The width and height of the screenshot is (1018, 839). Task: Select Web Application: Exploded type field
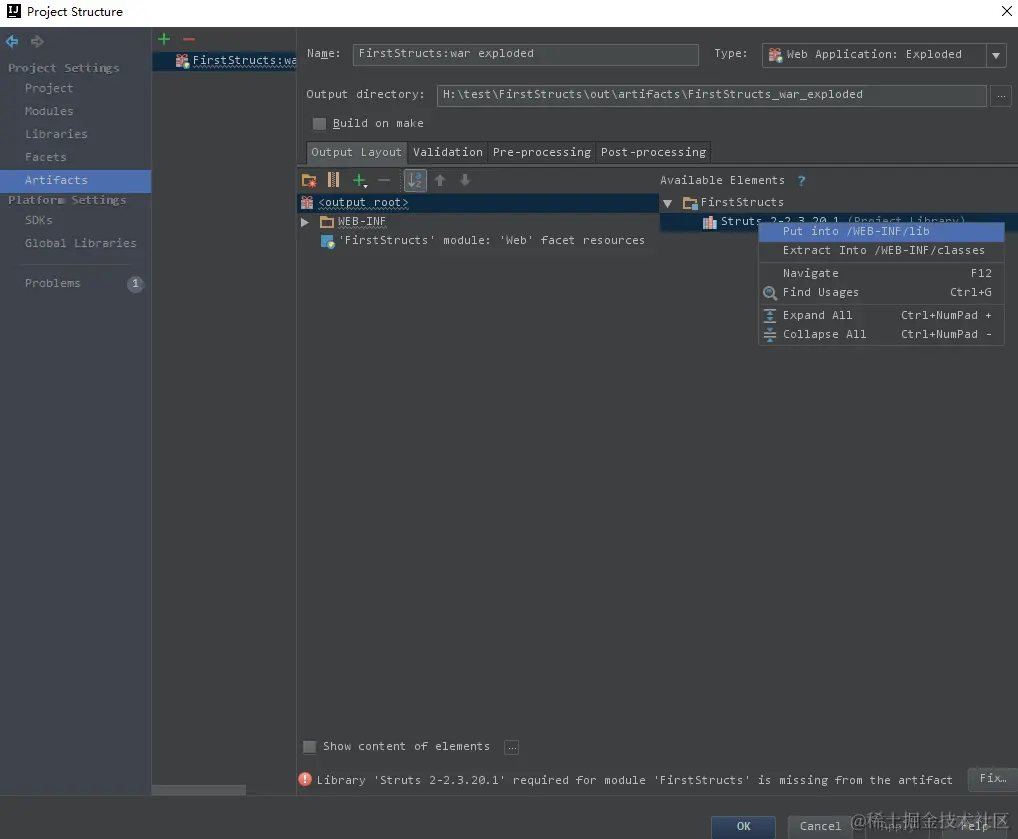pos(874,55)
